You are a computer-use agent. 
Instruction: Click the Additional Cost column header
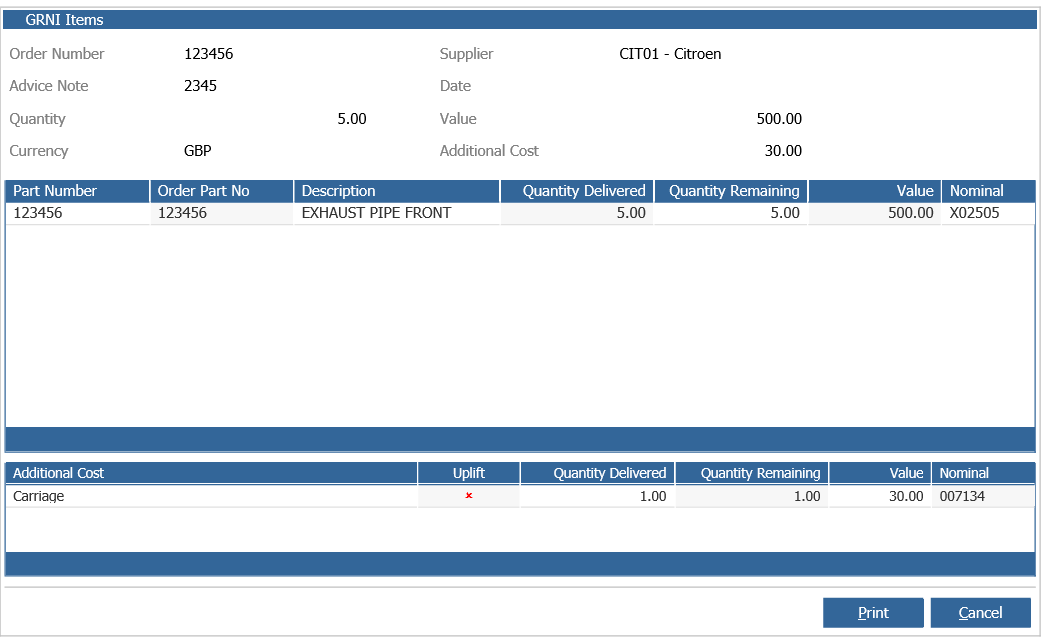211,473
